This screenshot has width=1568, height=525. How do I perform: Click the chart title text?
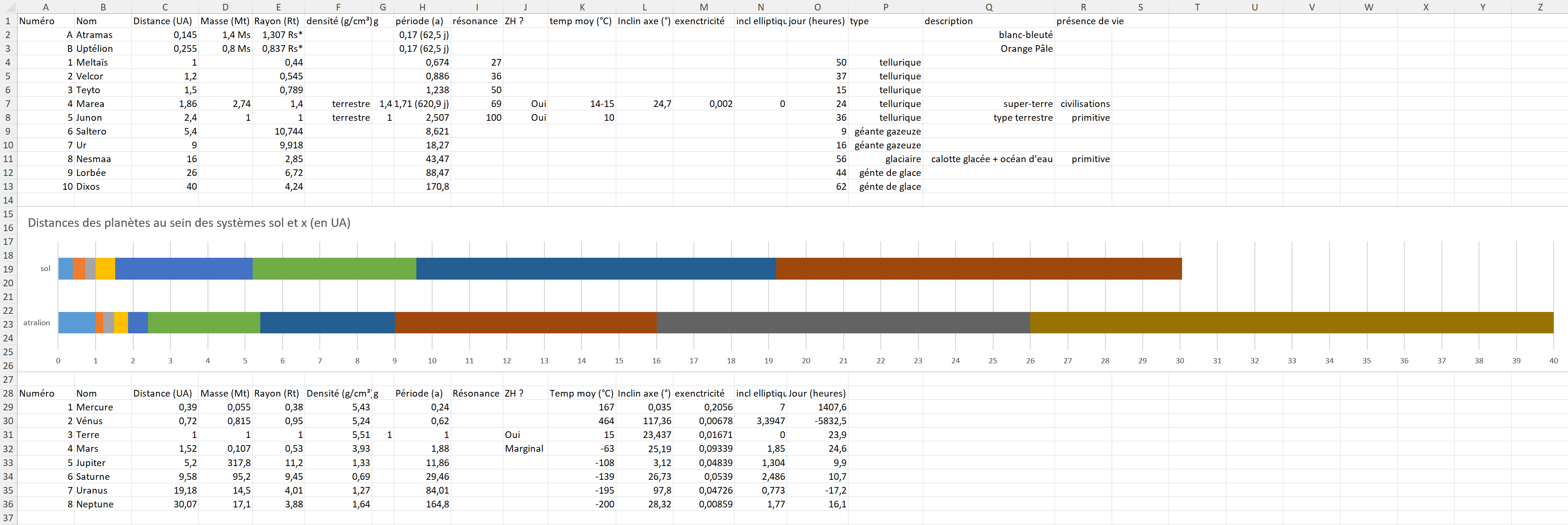tap(189, 223)
